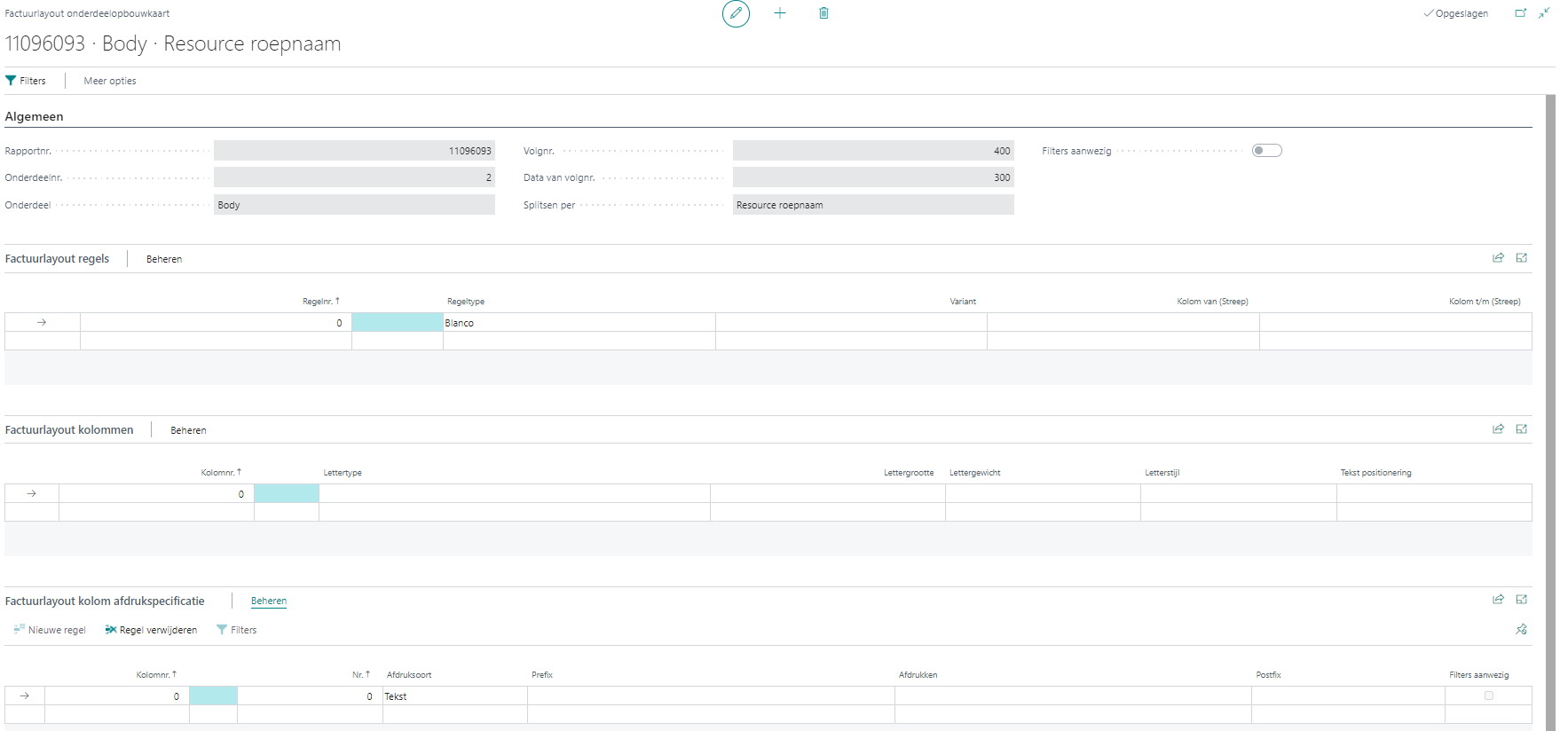Open Beheren menu for Factuurlayout regels
This screenshot has height=731, width=1568.
(164, 259)
